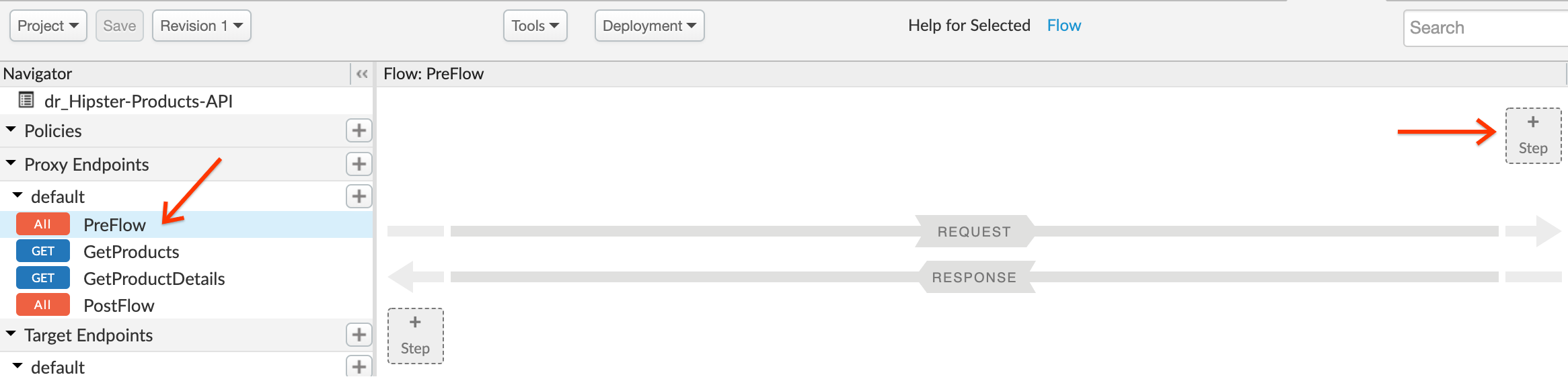Collapse the Target Endpoints section triangle
This screenshot has height=377, width=1568.
point(11,334)
